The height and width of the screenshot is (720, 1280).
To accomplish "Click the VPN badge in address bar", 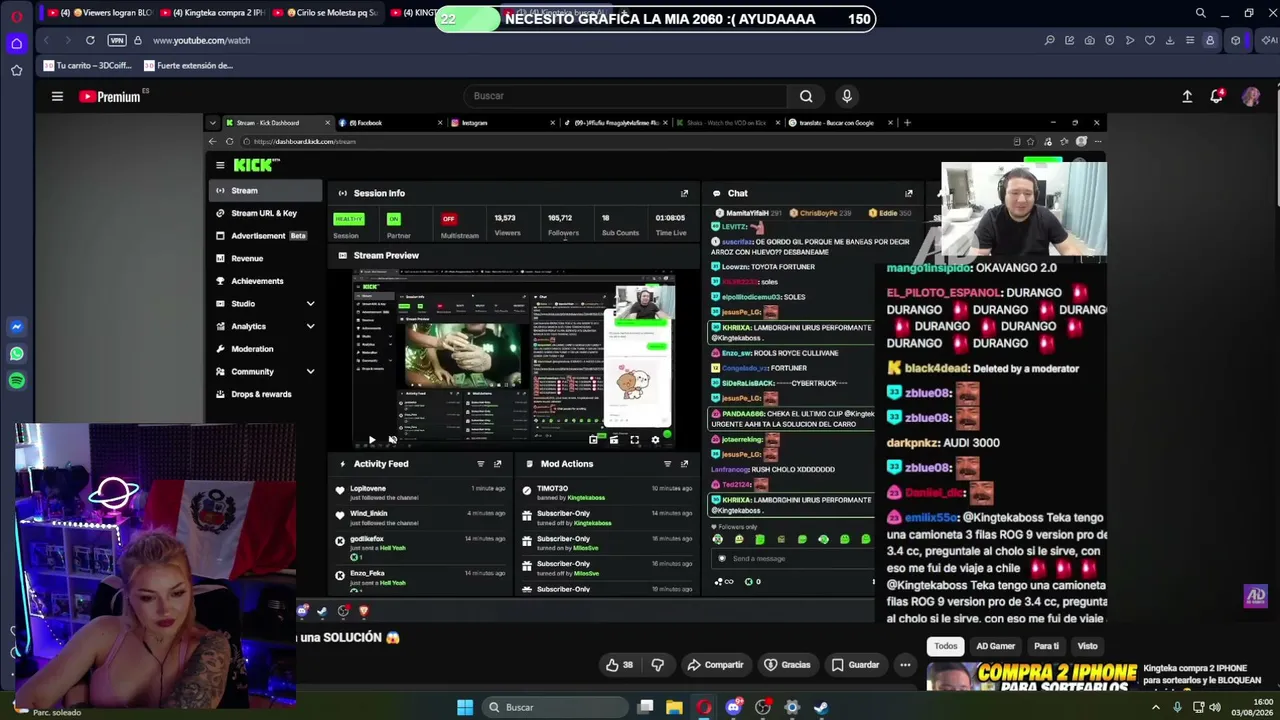I will pos(117,40).
